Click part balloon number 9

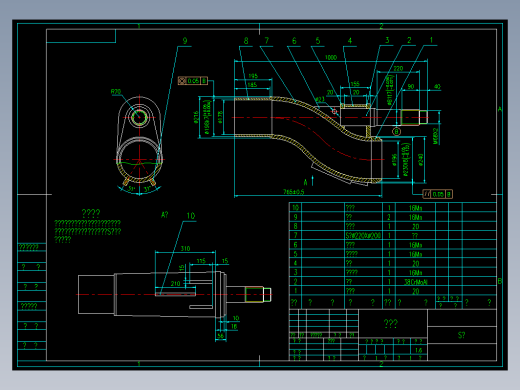[185, 41]
